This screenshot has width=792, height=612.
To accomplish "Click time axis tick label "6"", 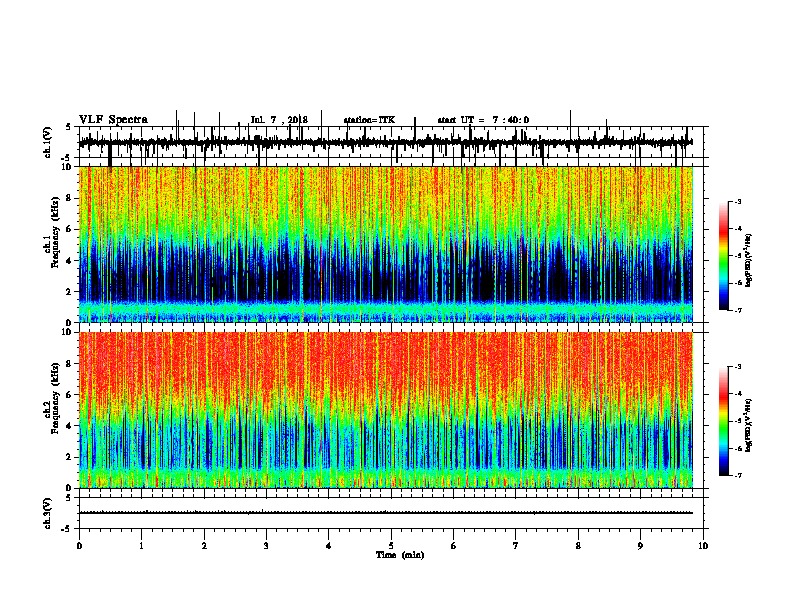I will (x=454, y=546).
